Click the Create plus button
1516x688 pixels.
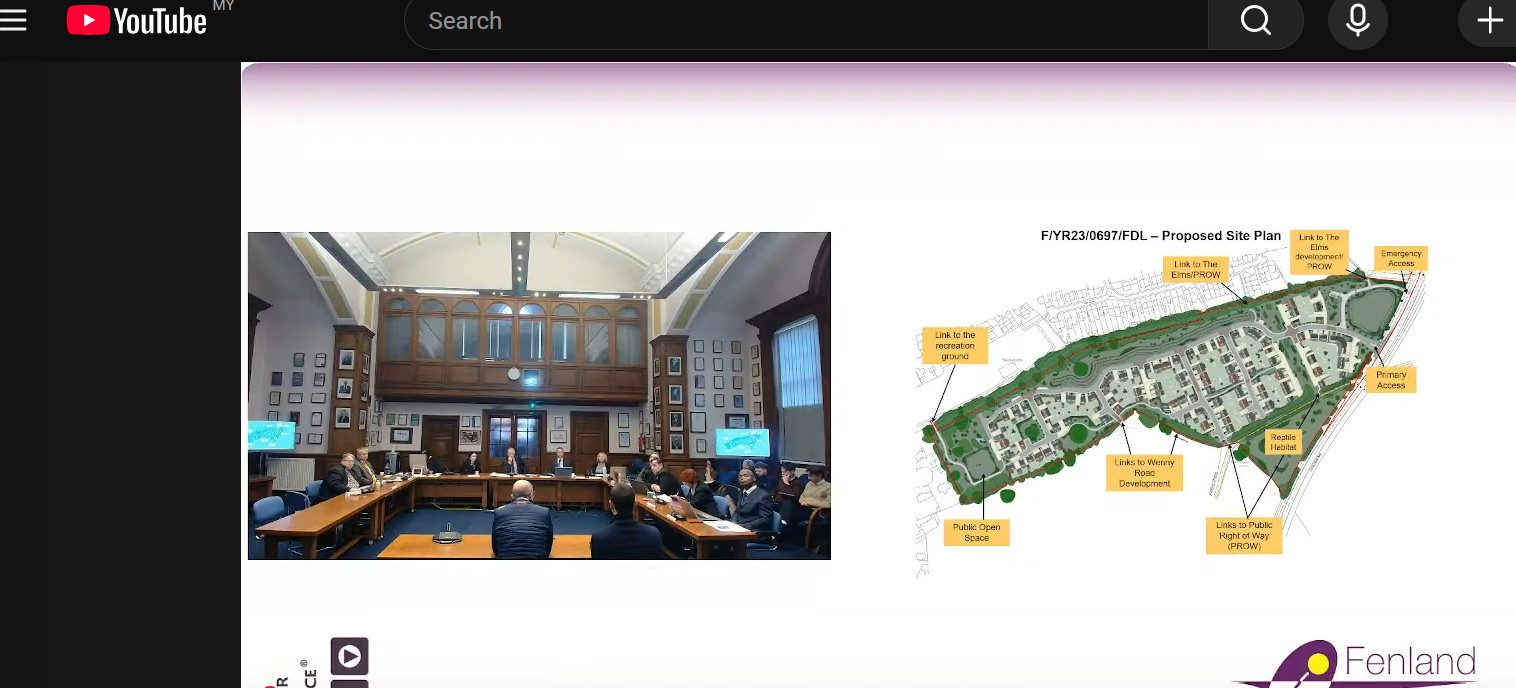(x=1489, y=21)
